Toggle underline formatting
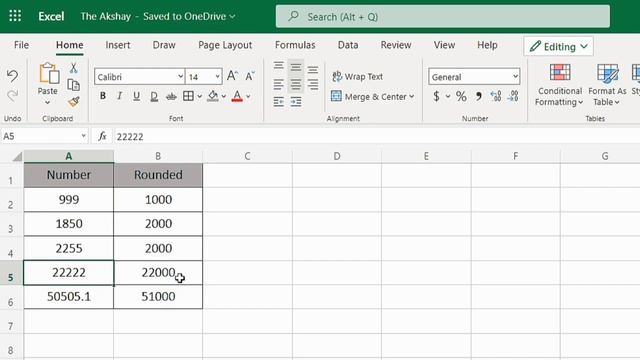Screen dimensions: 640x360 (x=136, y=96)
